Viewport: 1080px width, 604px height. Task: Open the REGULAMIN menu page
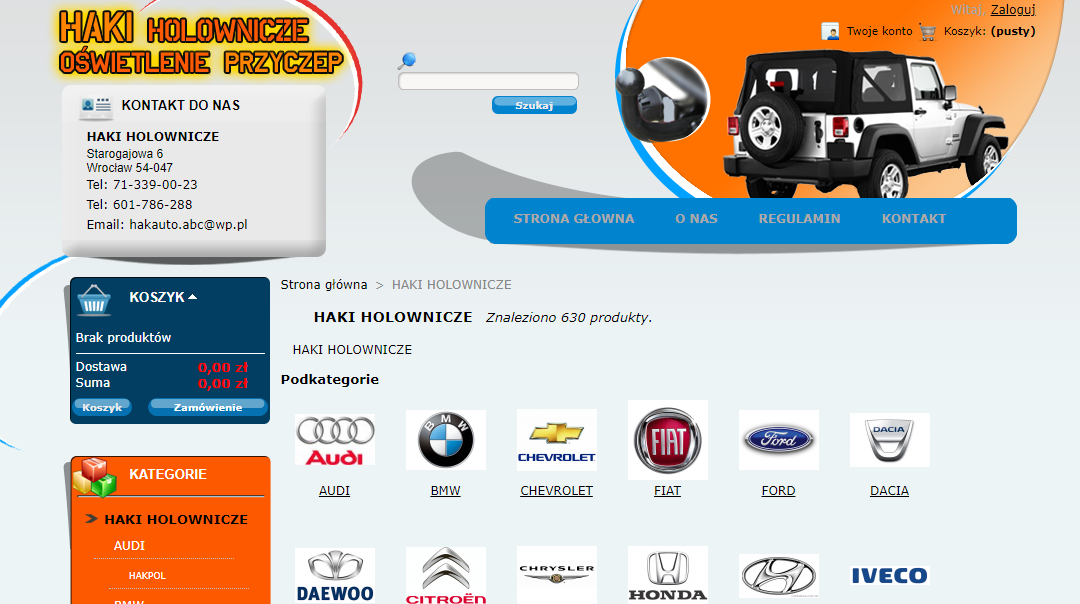(x=799, y=218)
